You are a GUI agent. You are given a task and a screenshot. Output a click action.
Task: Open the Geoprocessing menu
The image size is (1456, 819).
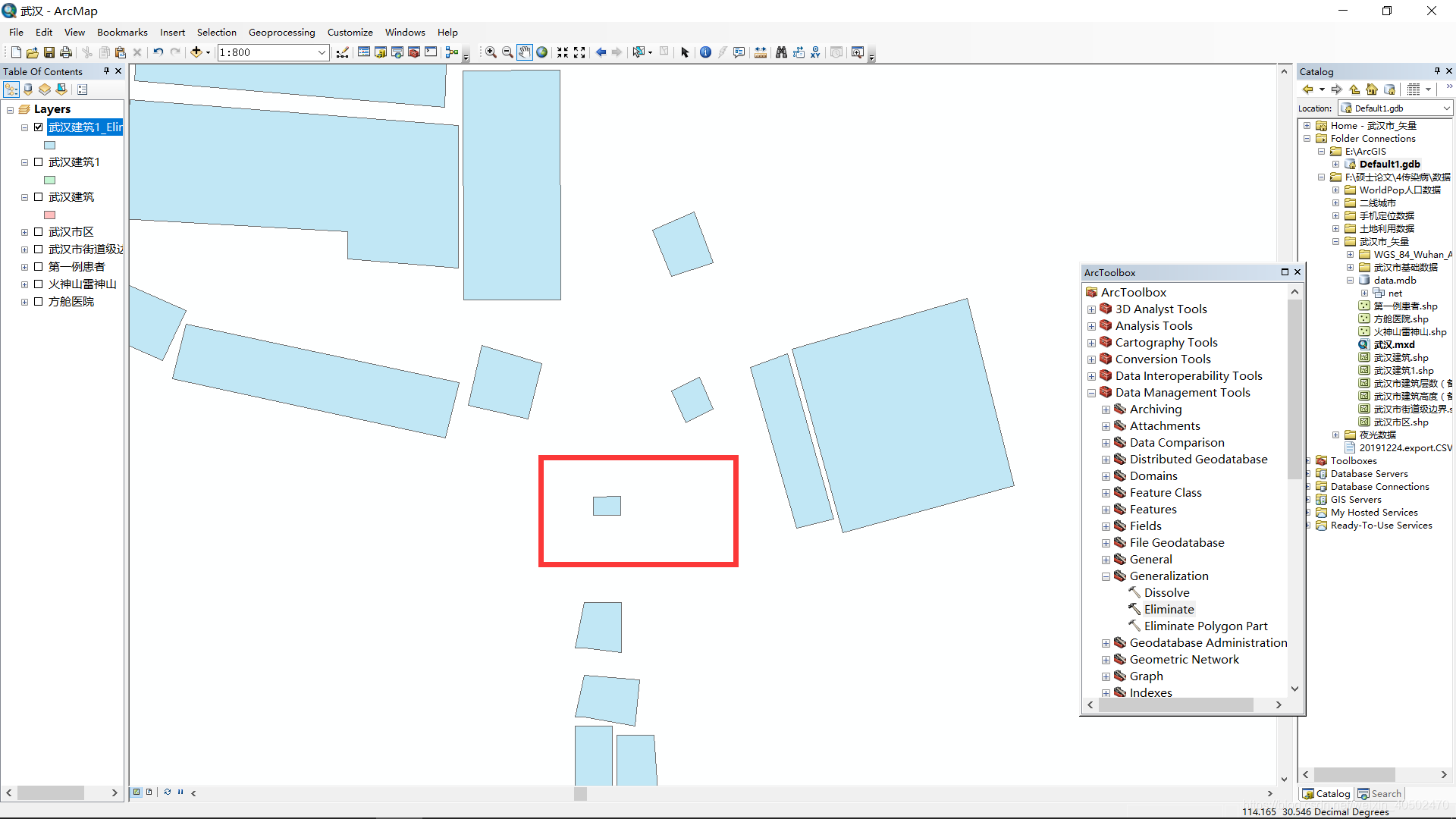[x=281, y=32]
